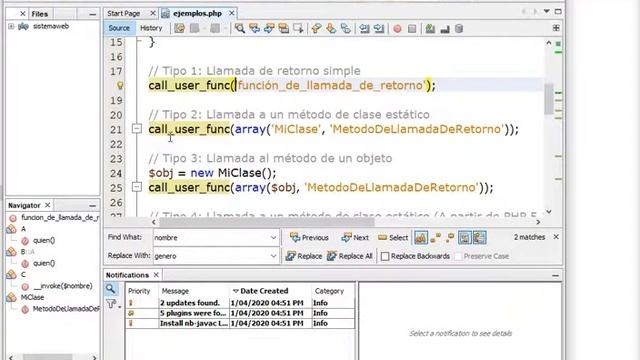Click the Find Selection magnifier icon
This screenshot has width=640, height=360.
240,28
